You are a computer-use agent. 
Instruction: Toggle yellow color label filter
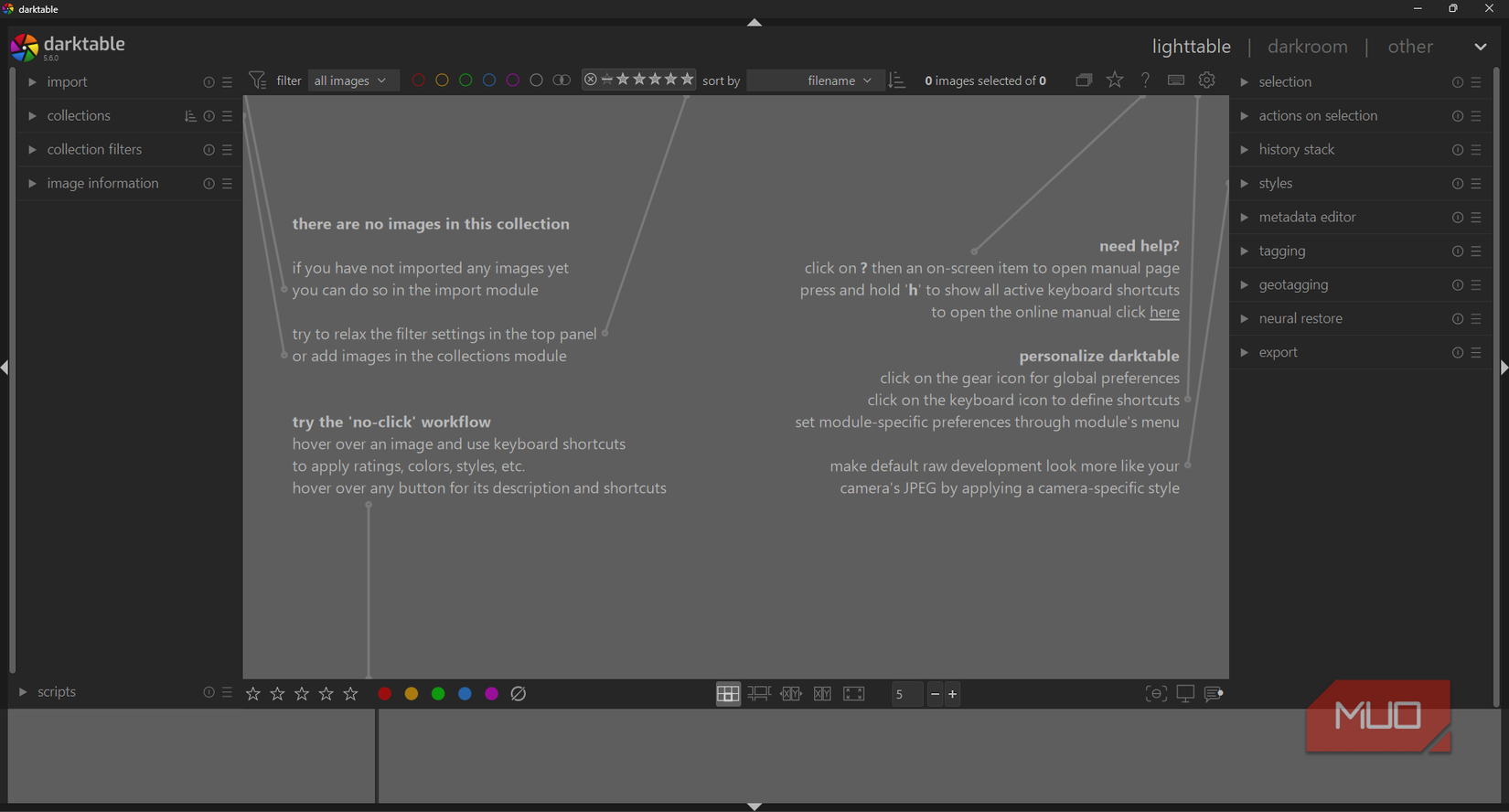point(443,80)
